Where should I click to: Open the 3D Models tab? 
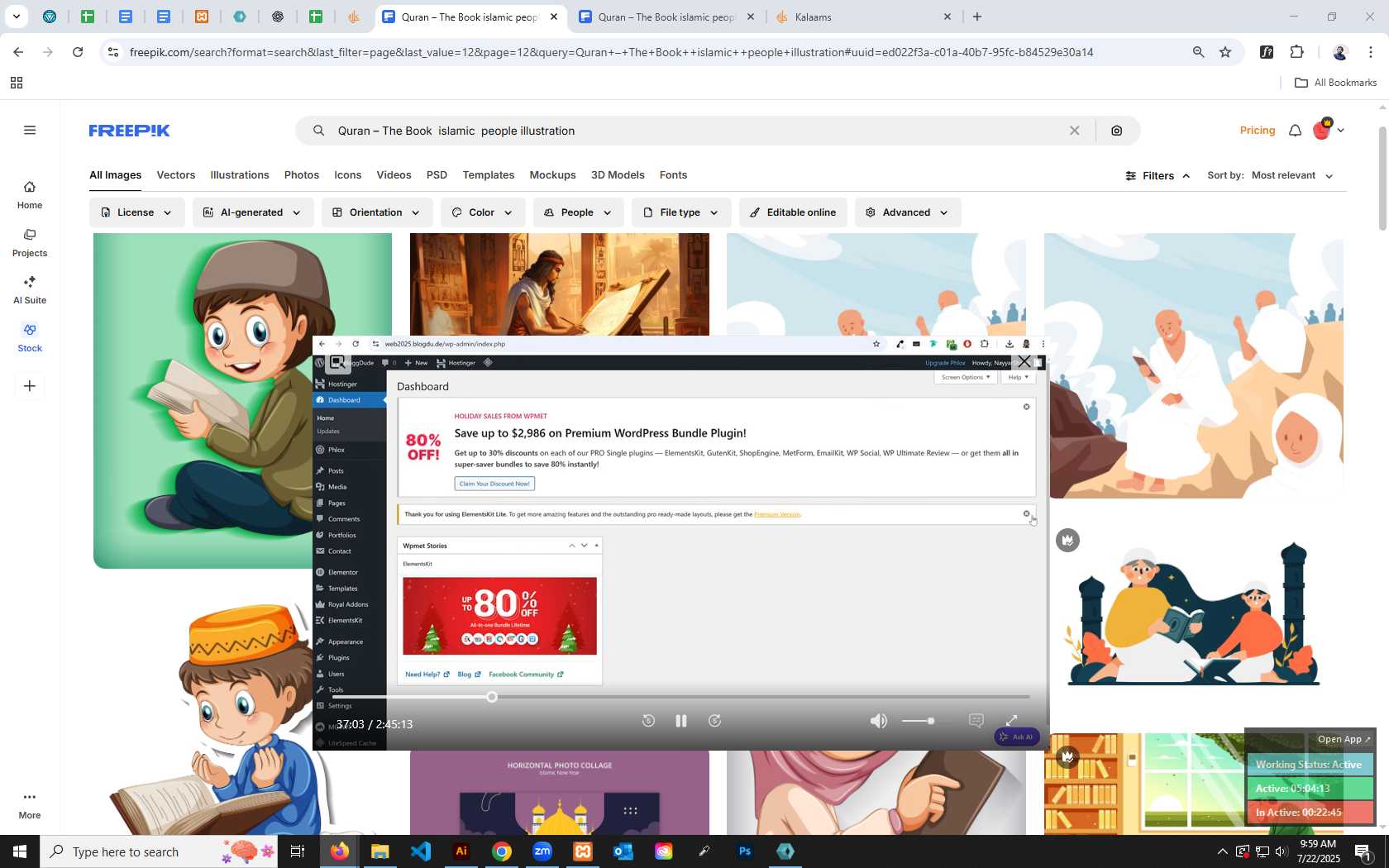[618, 175]
